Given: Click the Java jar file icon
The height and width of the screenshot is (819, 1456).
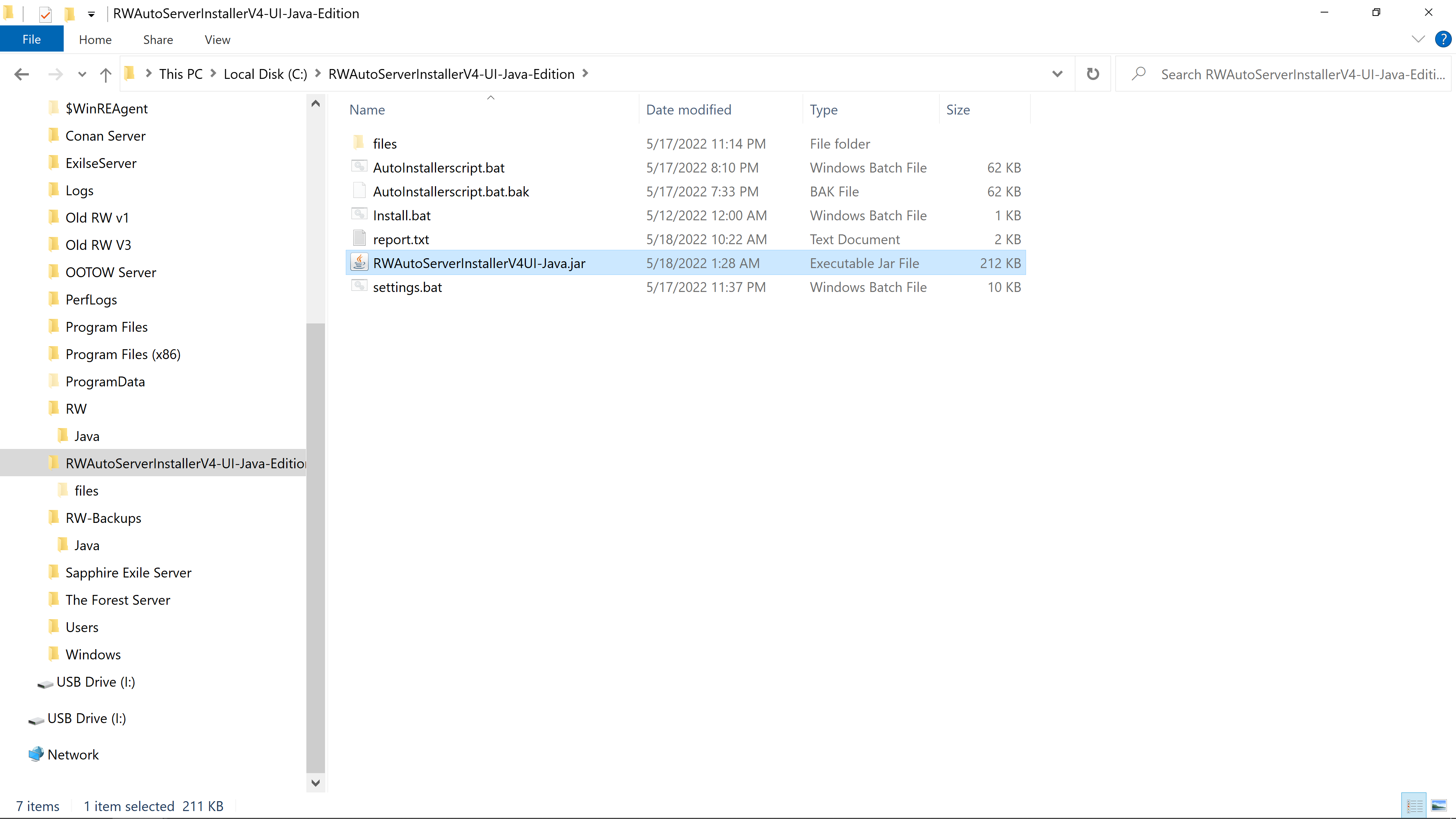Looking at the screenshot, I should point(359,263).
